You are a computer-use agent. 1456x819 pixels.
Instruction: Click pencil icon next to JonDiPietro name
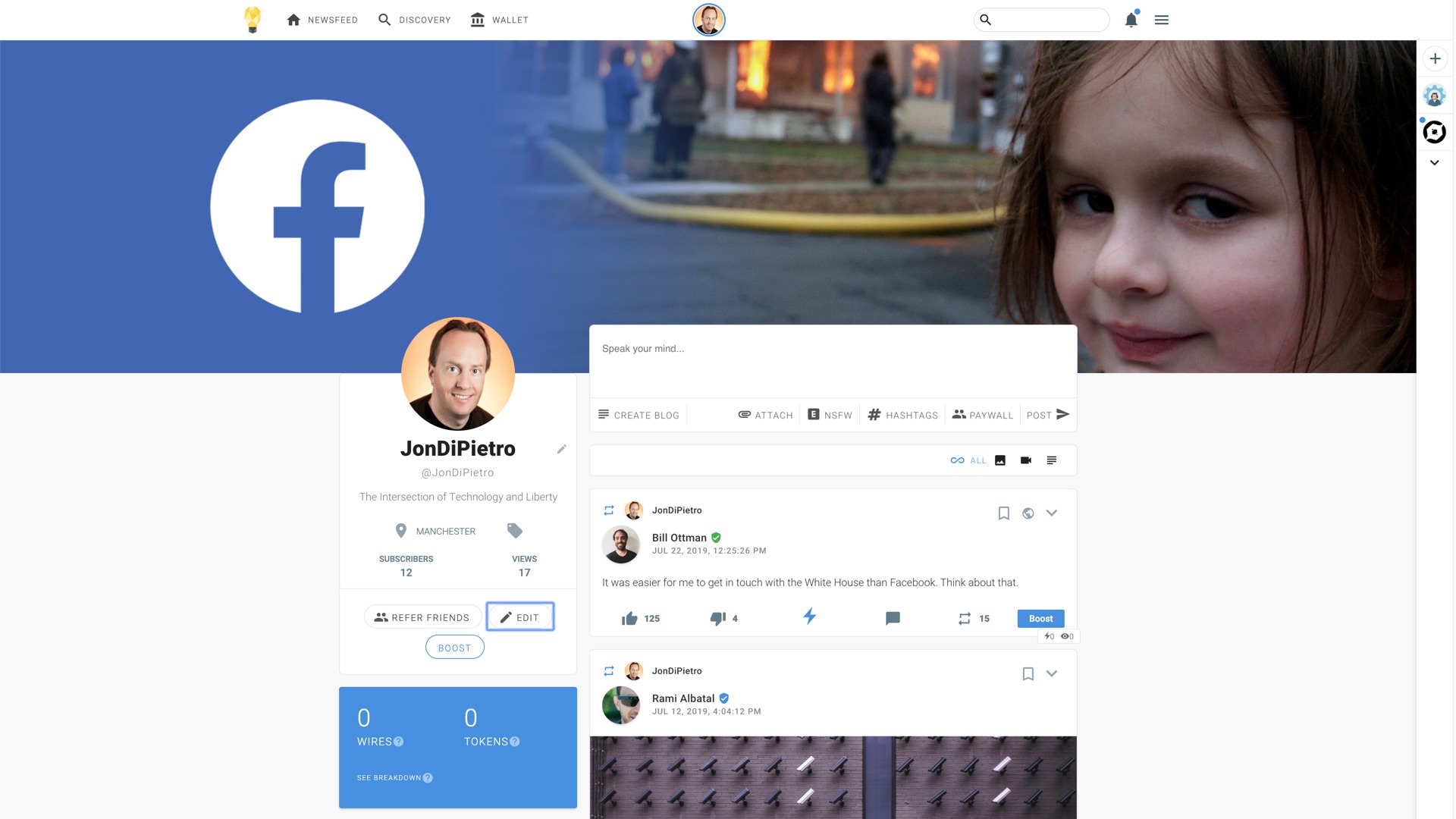coord(562,449)
